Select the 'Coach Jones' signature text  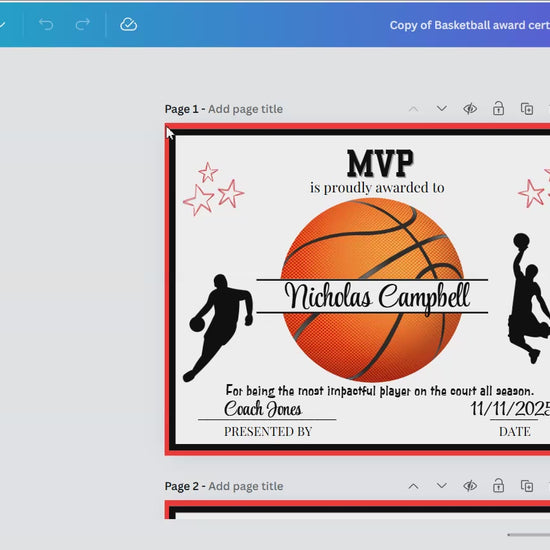(263, 409)
